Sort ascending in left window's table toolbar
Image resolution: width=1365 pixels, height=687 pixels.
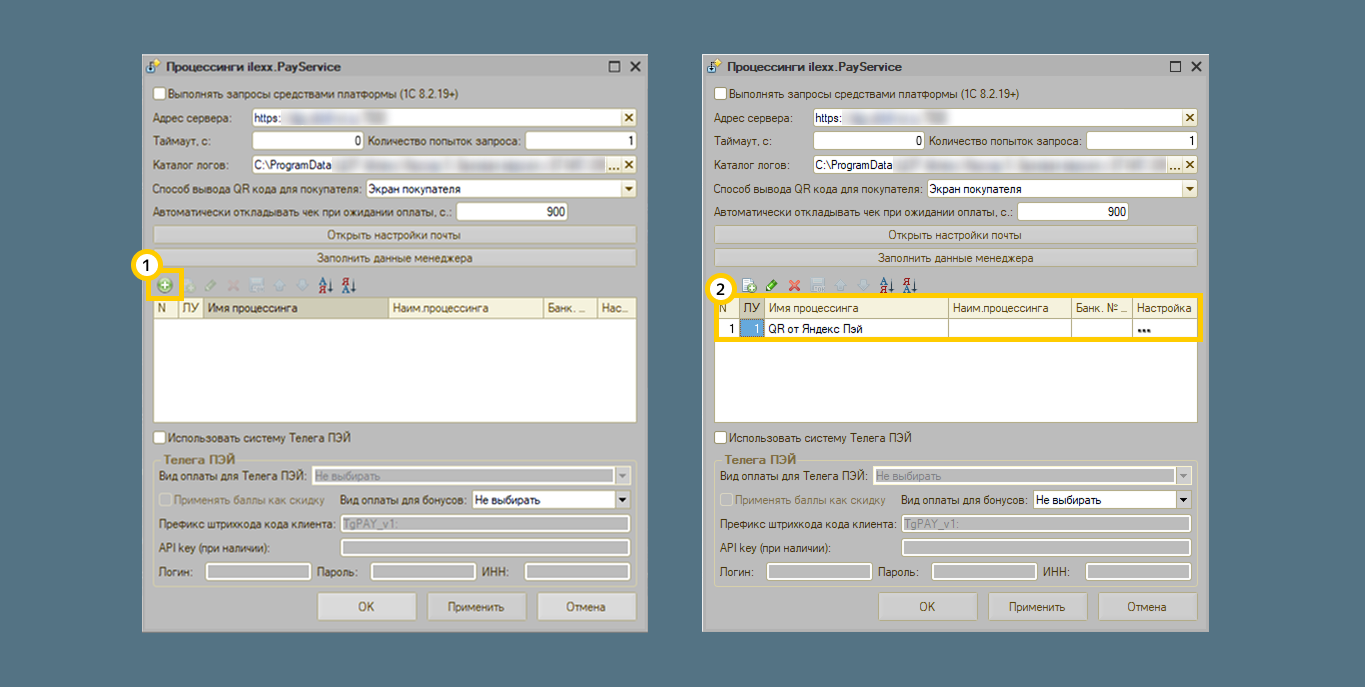[x=326, y=285]
